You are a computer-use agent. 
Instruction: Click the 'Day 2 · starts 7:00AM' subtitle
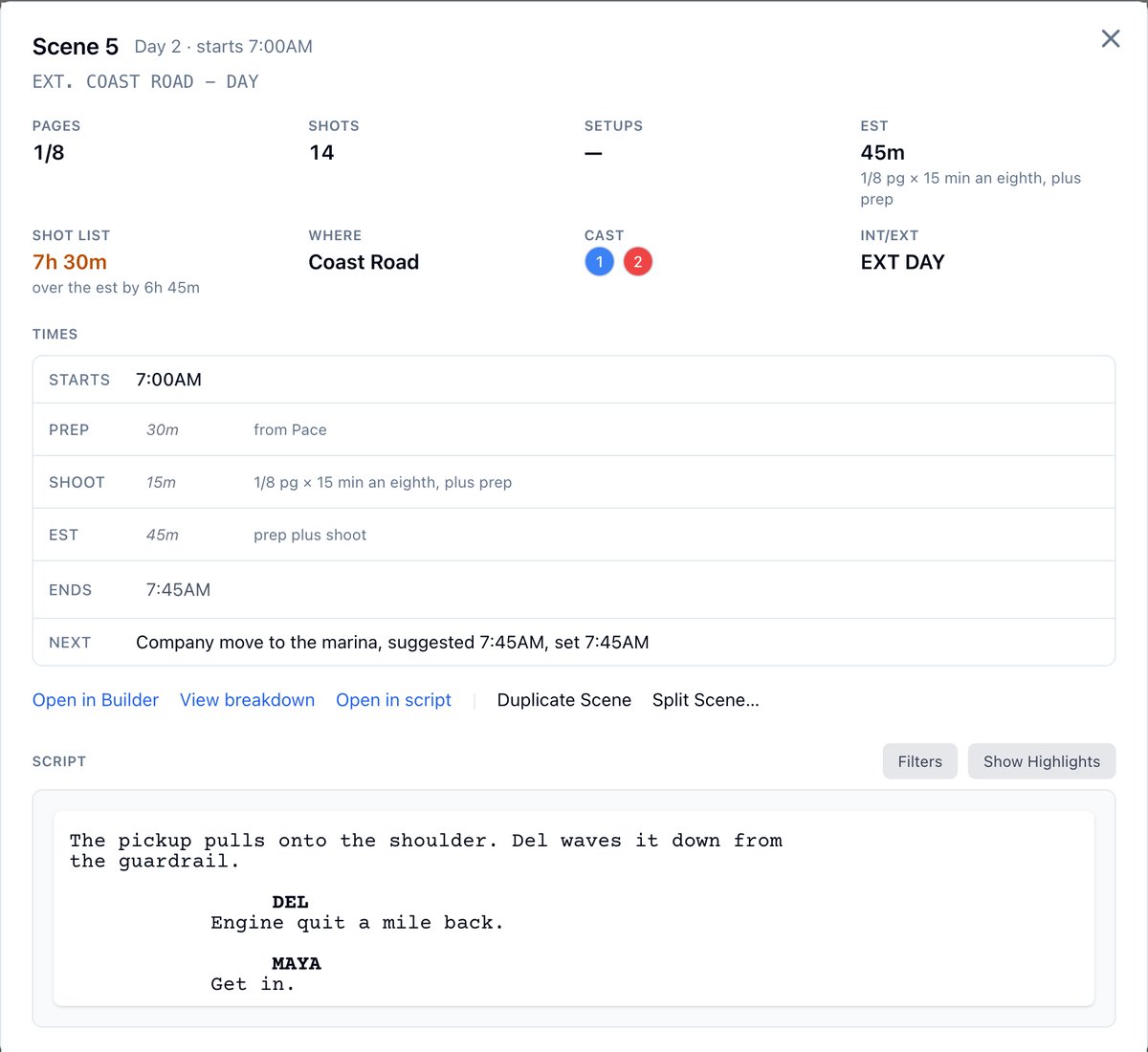(x=223, y=47)
